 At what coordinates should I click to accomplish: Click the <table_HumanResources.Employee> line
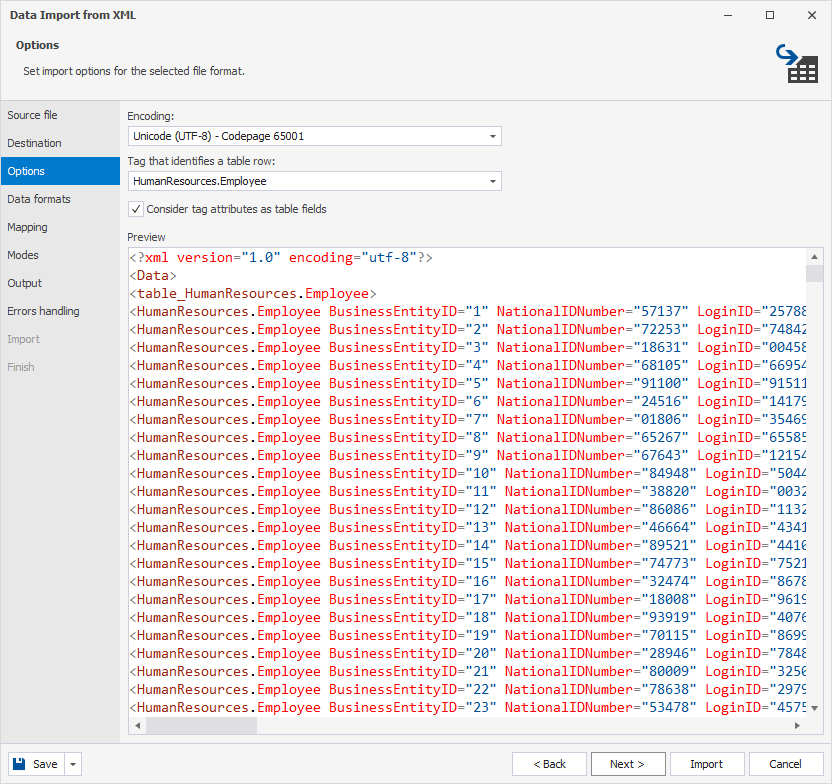253,294
